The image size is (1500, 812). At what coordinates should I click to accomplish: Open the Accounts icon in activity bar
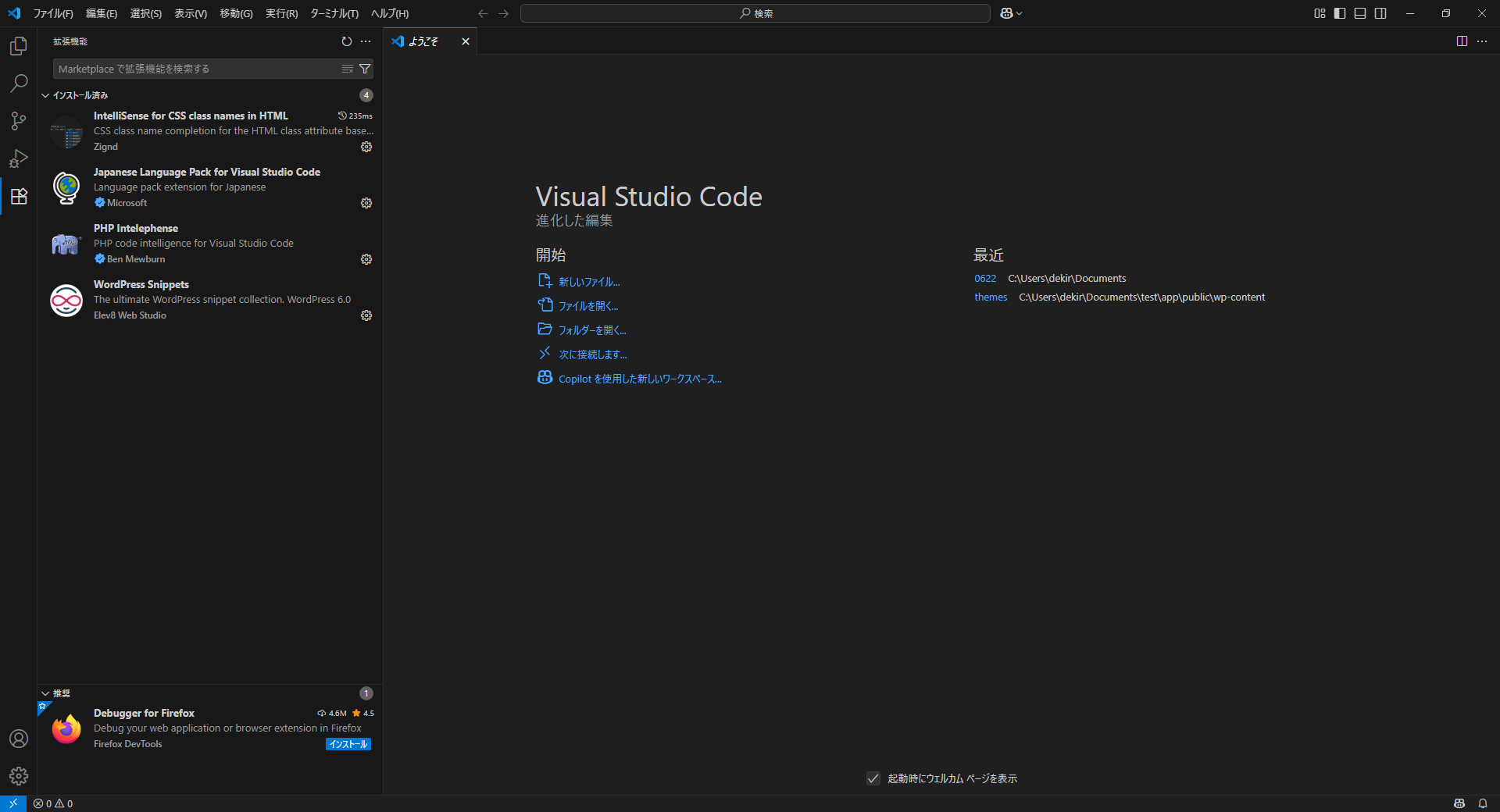click(19, 739)
